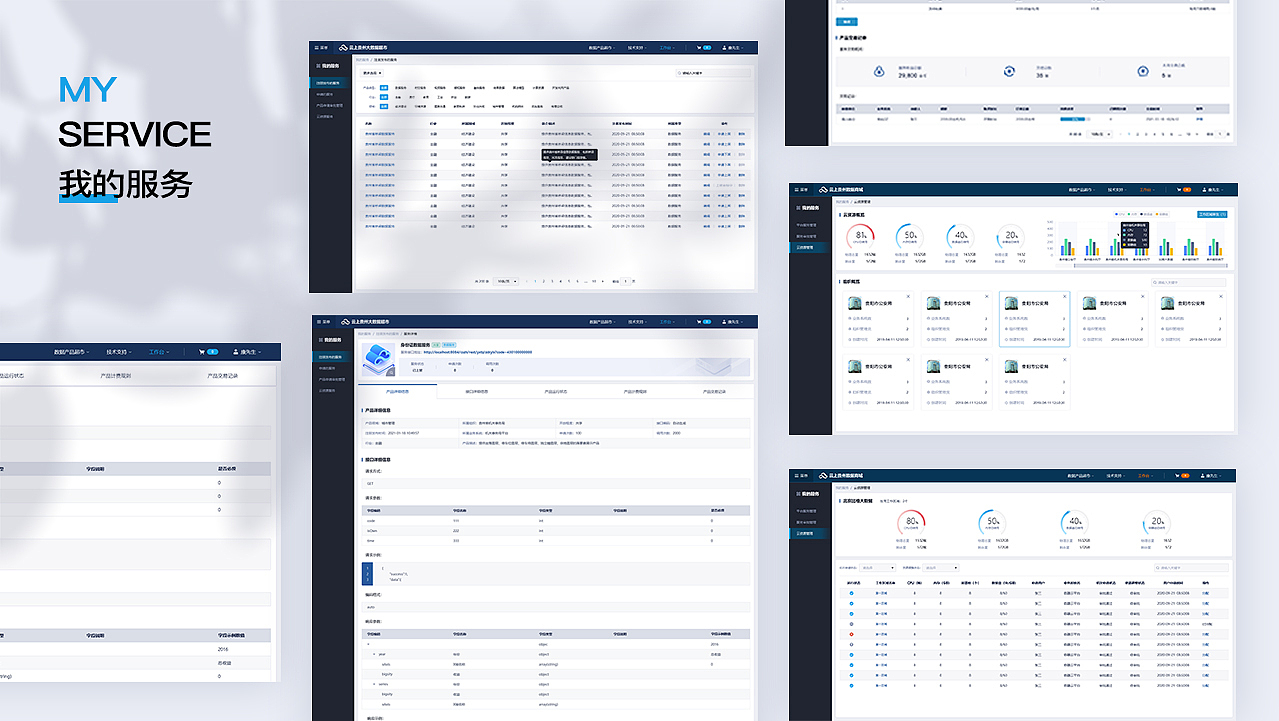Viewport: 1279px width, 721px height.
Task: Click 50% gauge in resource overview window
Action: click(910, 237)
